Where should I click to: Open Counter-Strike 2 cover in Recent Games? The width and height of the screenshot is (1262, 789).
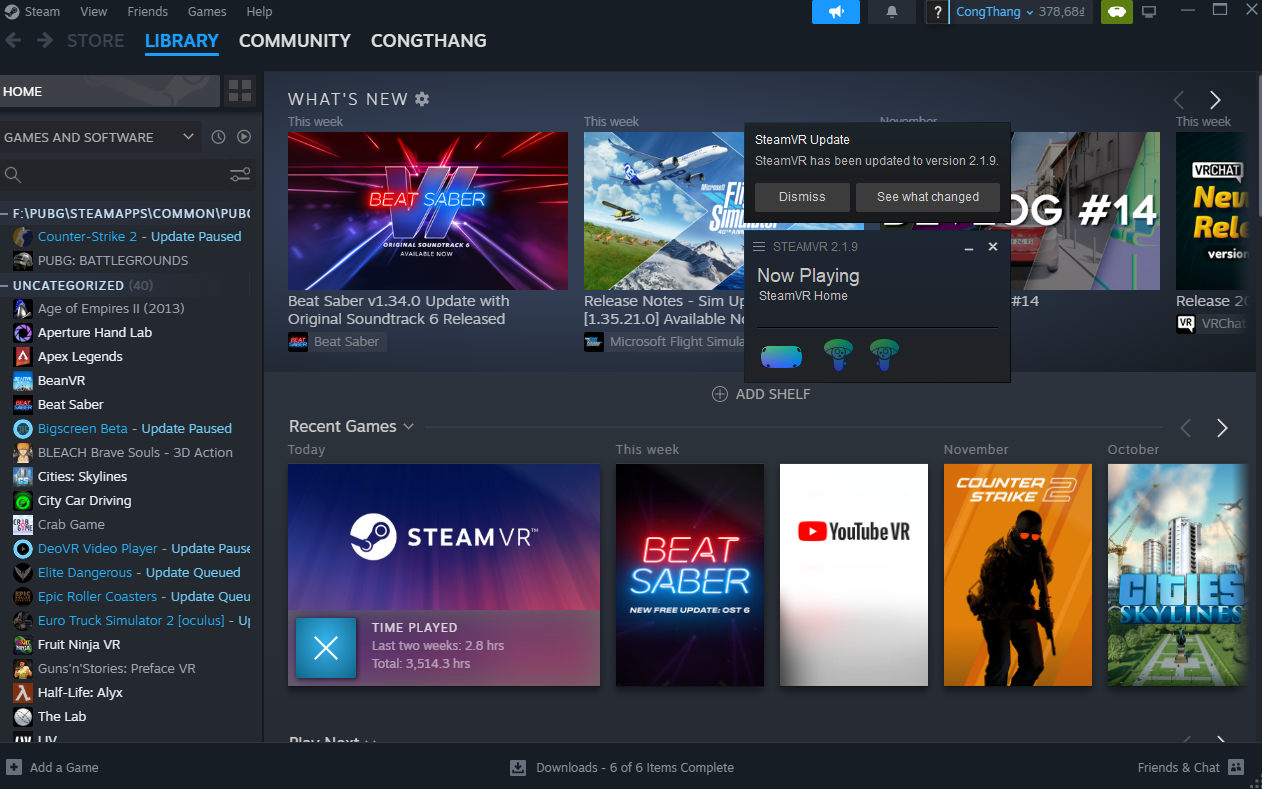tap(1018, 575)
